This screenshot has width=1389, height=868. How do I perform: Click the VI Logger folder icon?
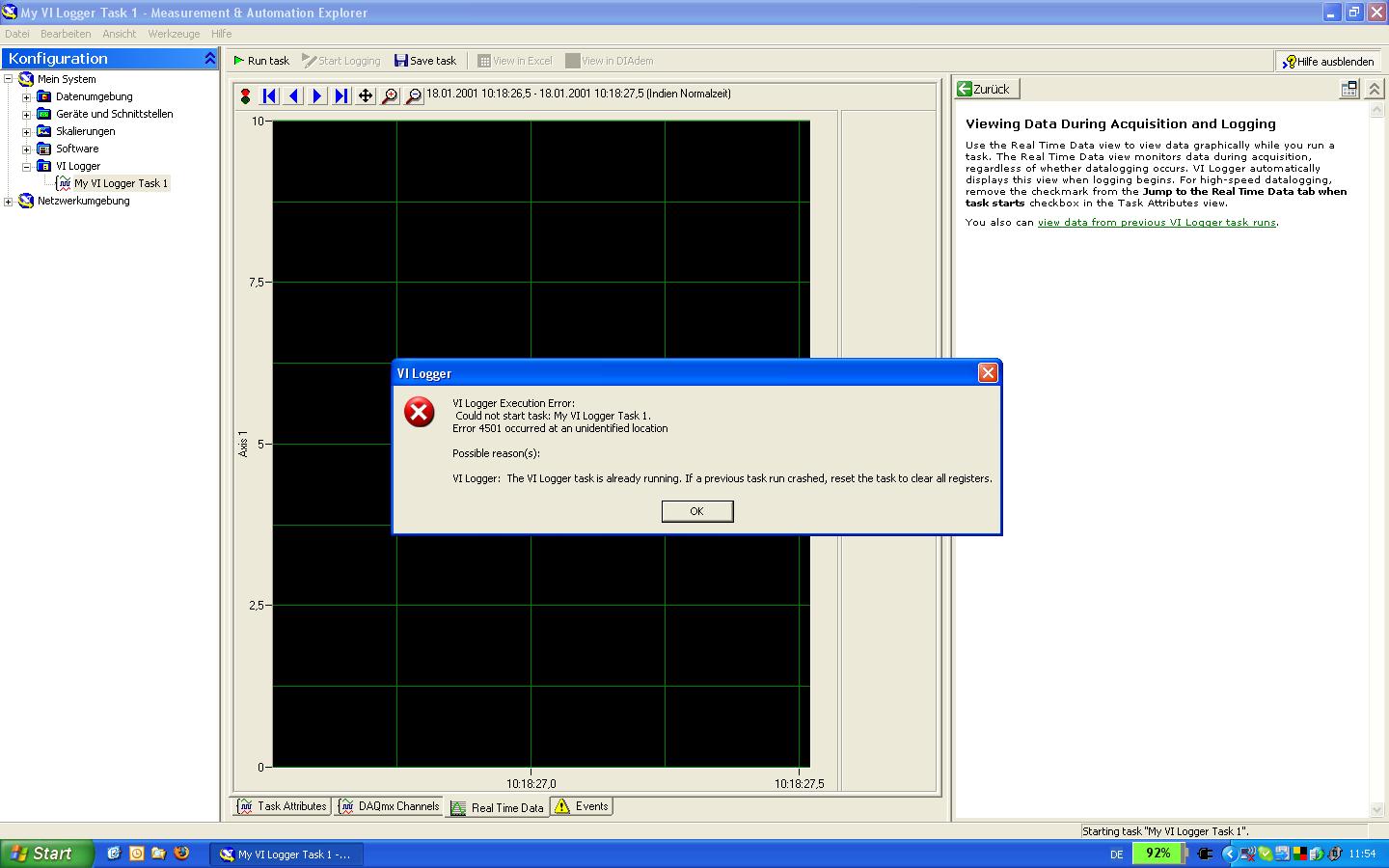tap(43, 166)
